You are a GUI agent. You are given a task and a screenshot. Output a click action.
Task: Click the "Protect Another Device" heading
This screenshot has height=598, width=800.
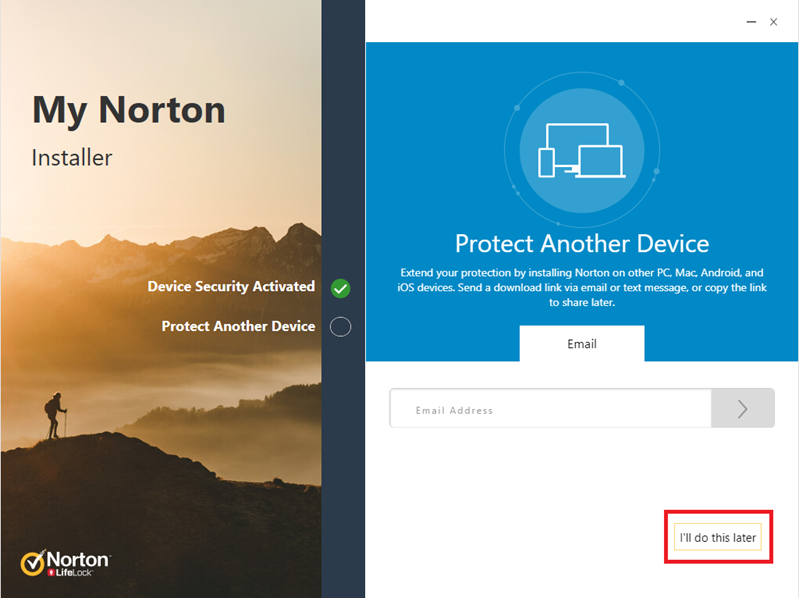pos(582,243)
